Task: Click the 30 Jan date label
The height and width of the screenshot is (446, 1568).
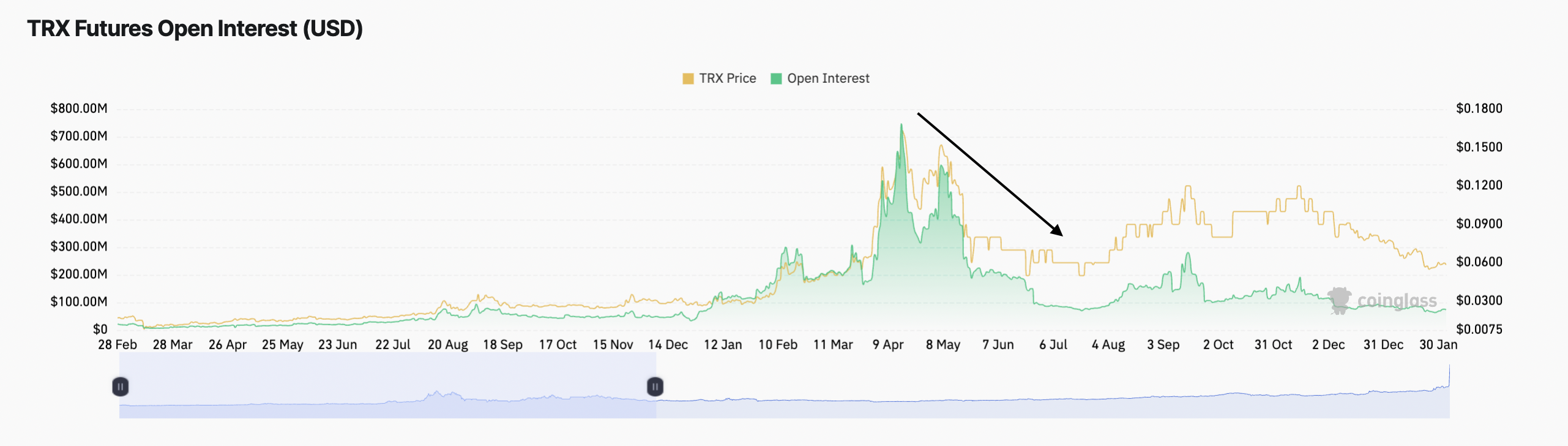Action: pyautogui.click(x=1438, y=345)
